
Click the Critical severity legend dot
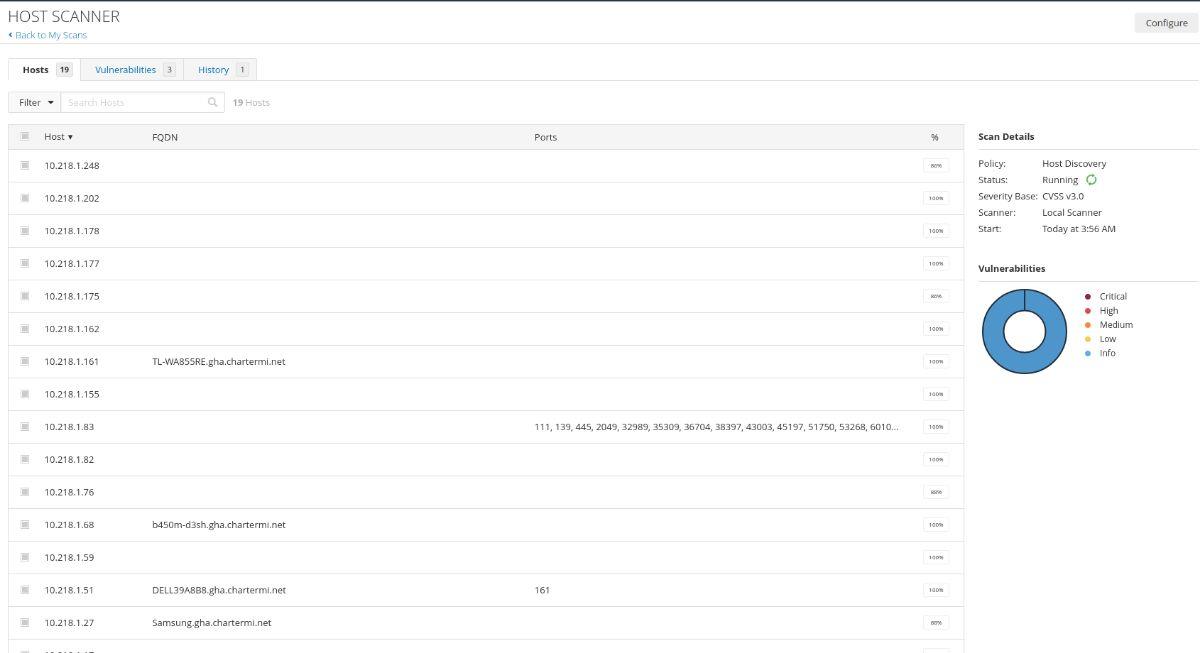[1088, 296]
